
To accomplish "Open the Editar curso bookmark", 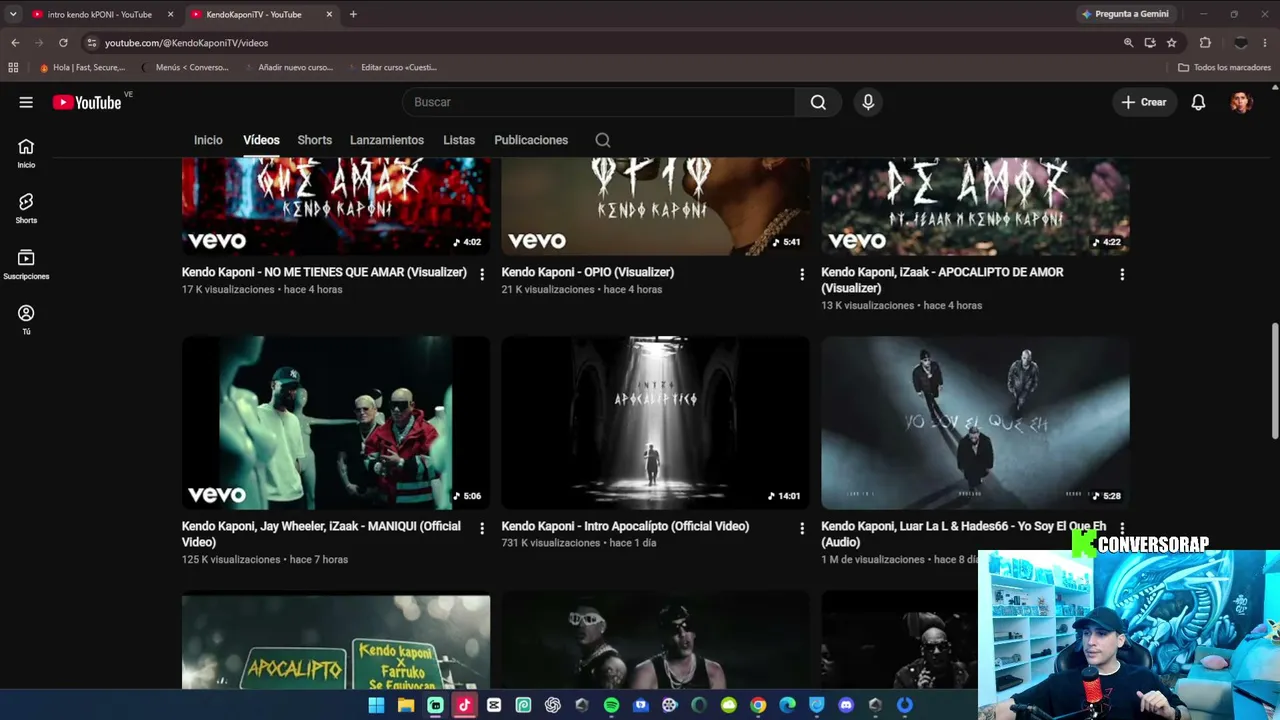I will (x=391, y=67).
